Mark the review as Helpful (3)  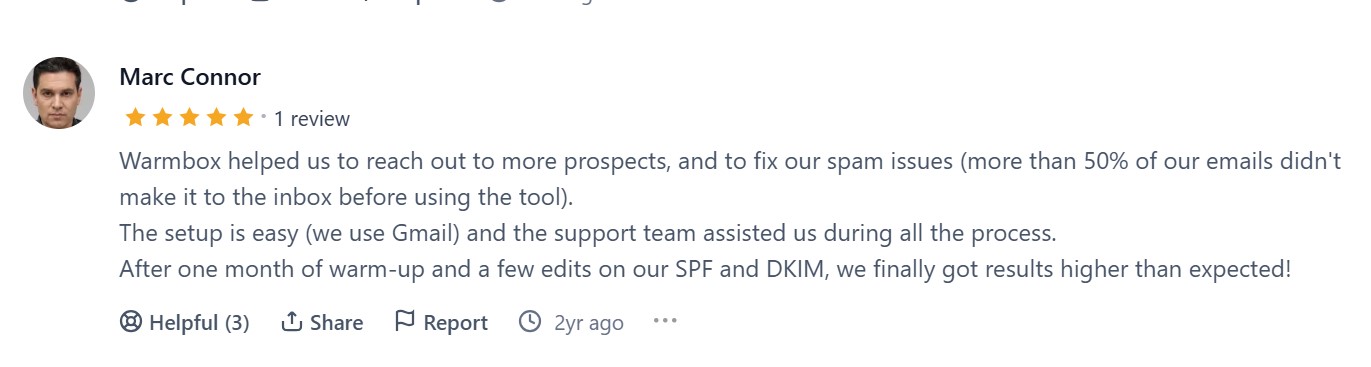[x=185, y=322]
